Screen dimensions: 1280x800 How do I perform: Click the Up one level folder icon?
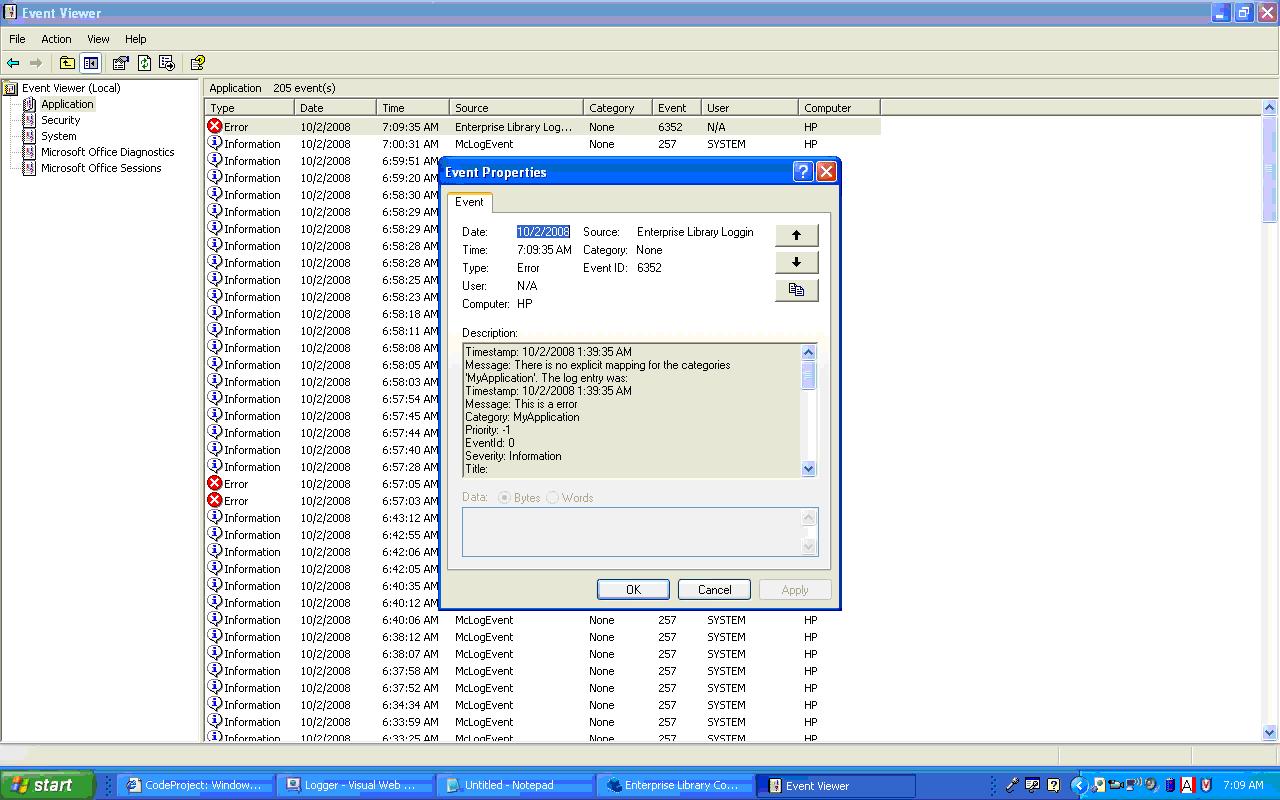pos(67,63)
